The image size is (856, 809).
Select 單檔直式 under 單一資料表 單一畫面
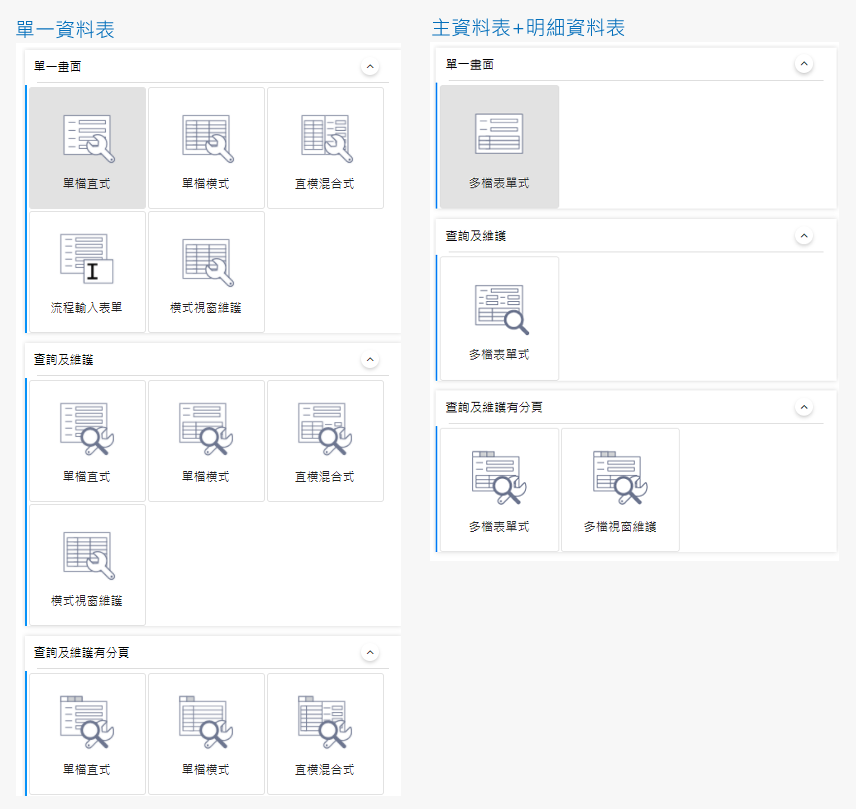point(87,147)
